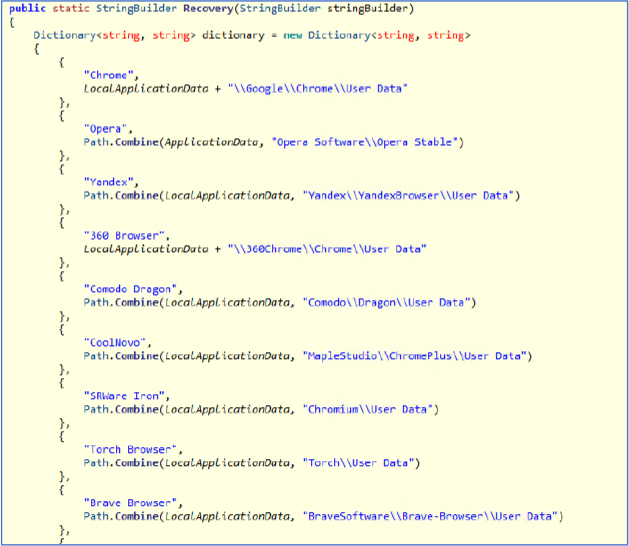Click the "new" keyword in dictionary declaration
Viewport: 629px width, 546px height.
click(292, 35)
